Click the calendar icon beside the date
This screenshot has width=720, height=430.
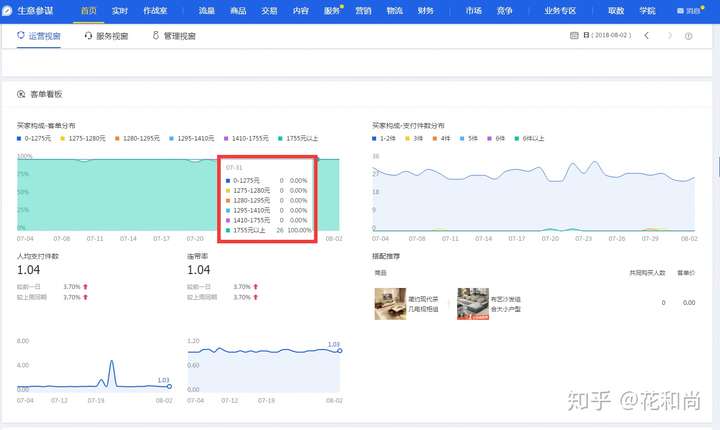[573, 35]
